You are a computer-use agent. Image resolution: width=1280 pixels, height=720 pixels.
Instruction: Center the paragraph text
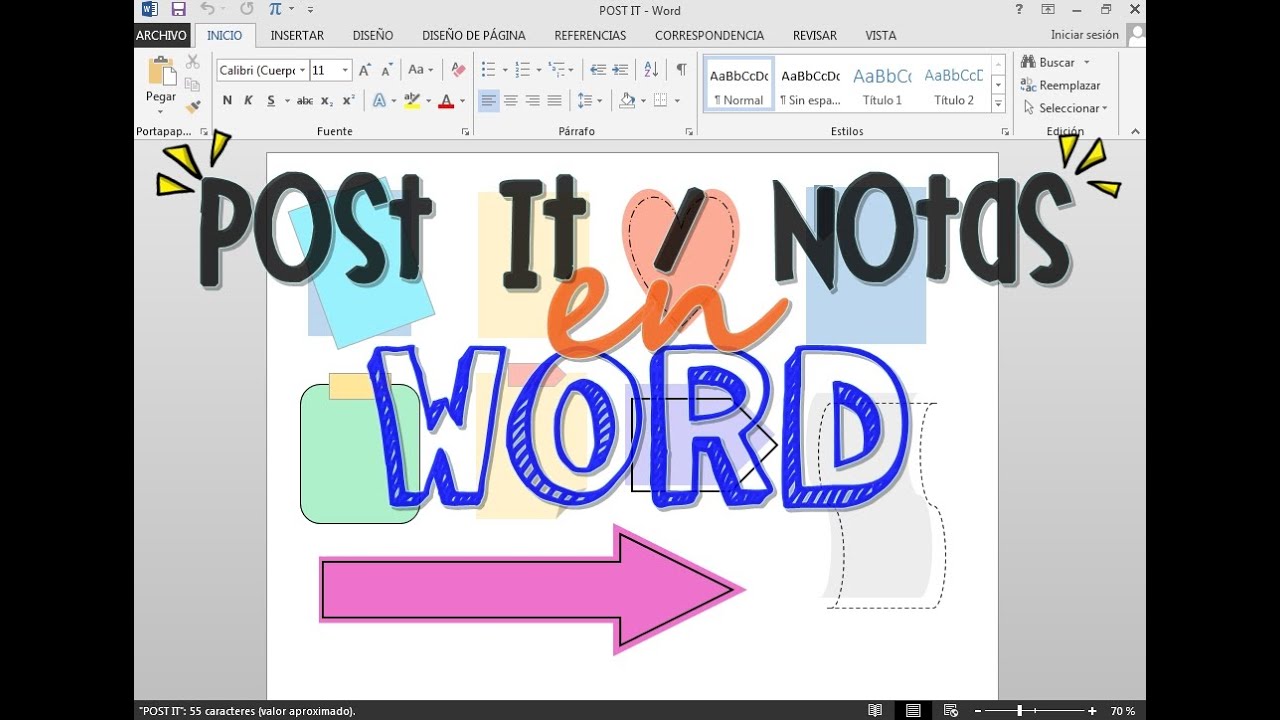tap(510, 101)
